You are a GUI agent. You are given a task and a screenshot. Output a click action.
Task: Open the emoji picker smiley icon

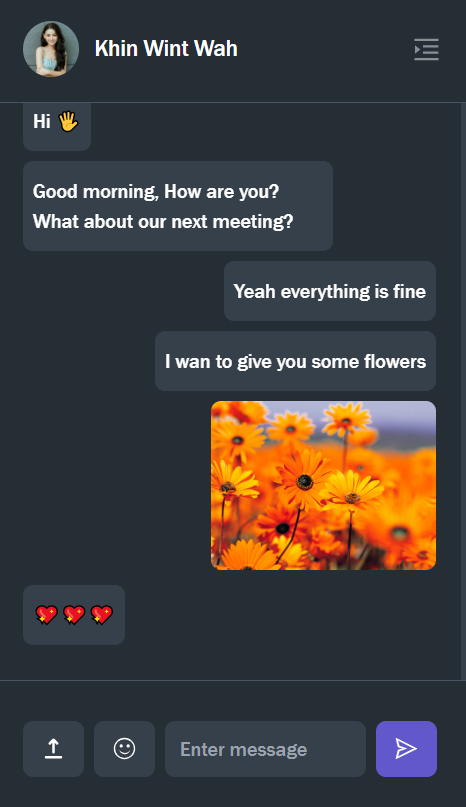(124, 749)
